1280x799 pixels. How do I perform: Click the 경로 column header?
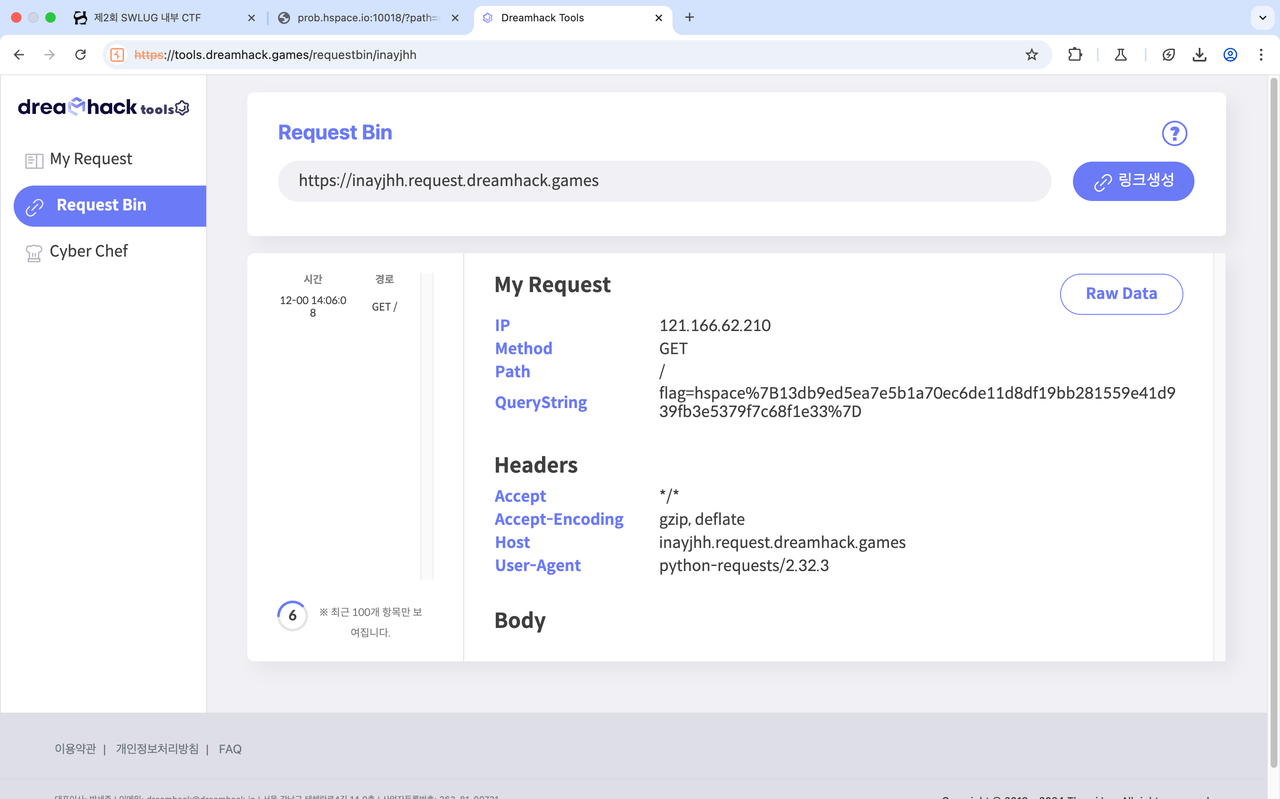384,279
